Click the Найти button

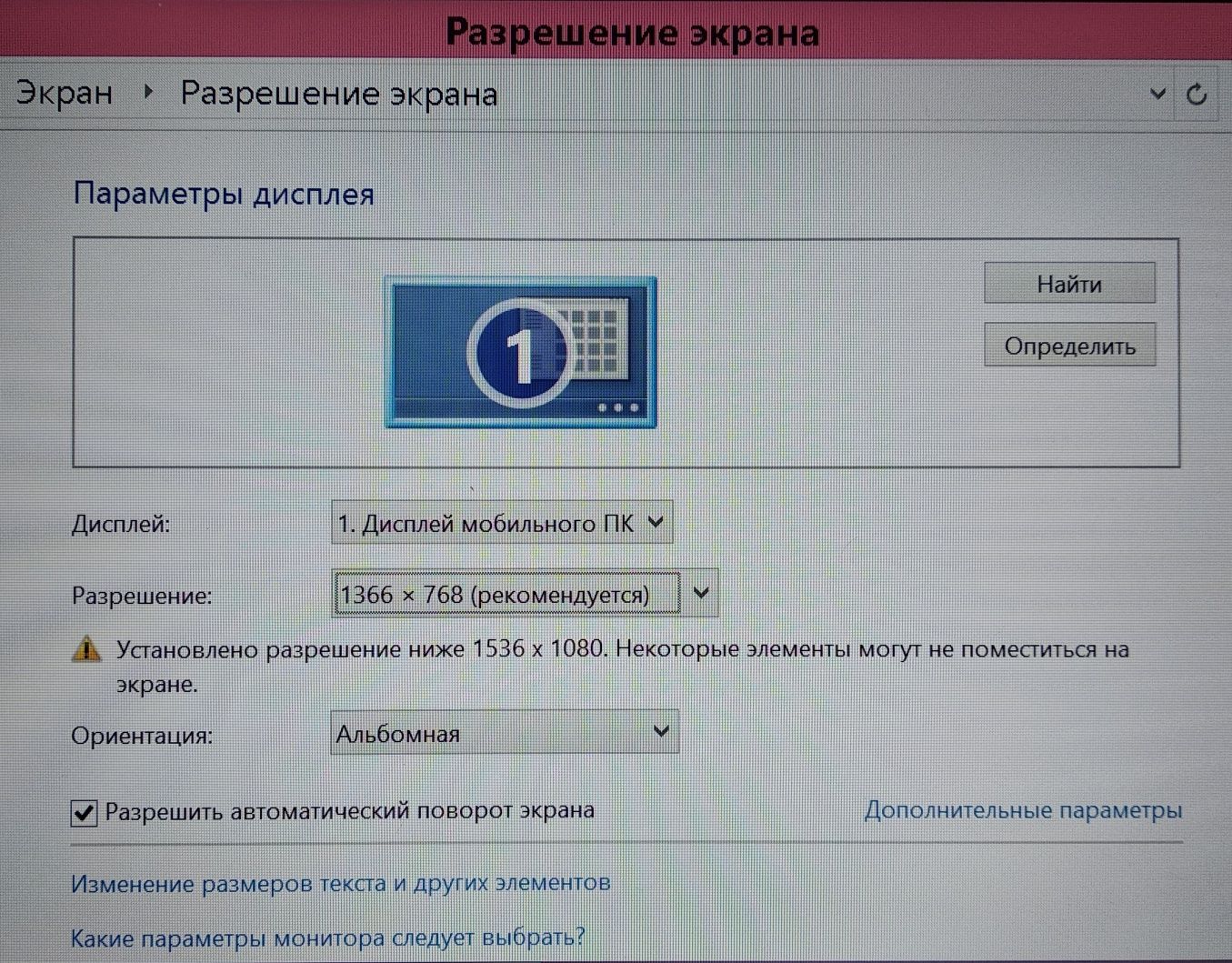[1069, 284]
